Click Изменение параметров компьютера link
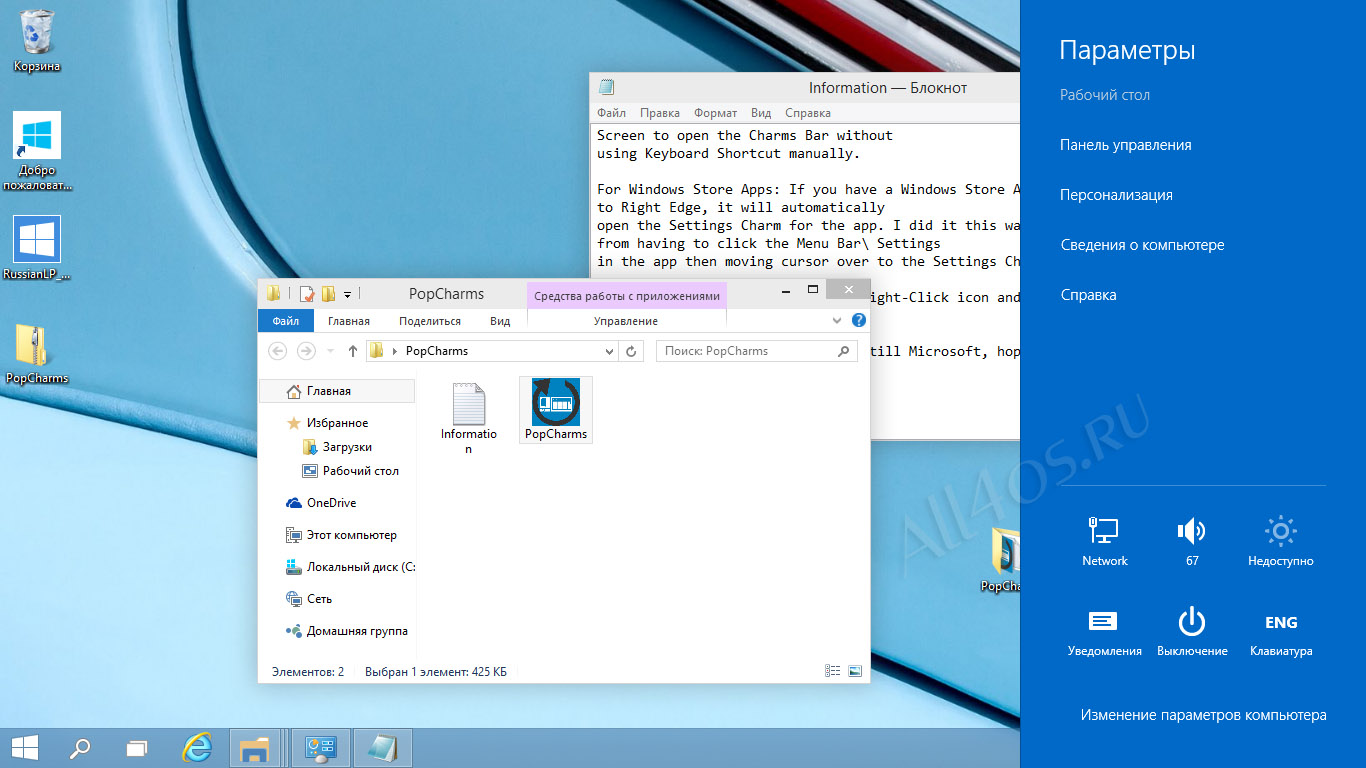1366x768 pixels. 1204,715
